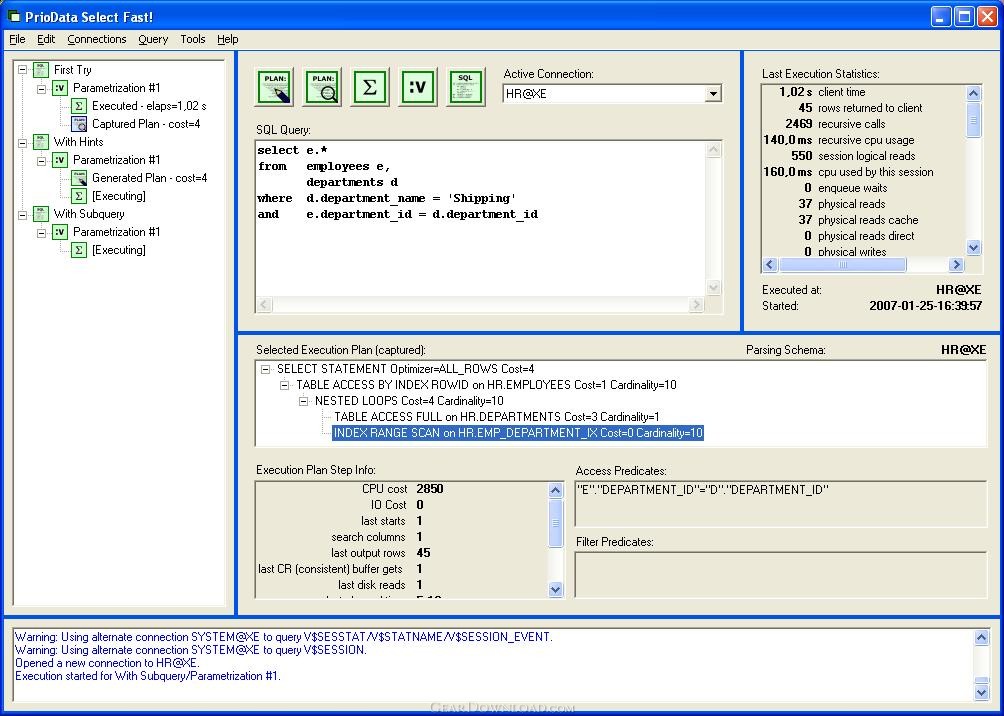Click the statistics list scroll-left arrow
Image resolution: width=1004 pixels, height=716 pixels.
click(770, 264)
